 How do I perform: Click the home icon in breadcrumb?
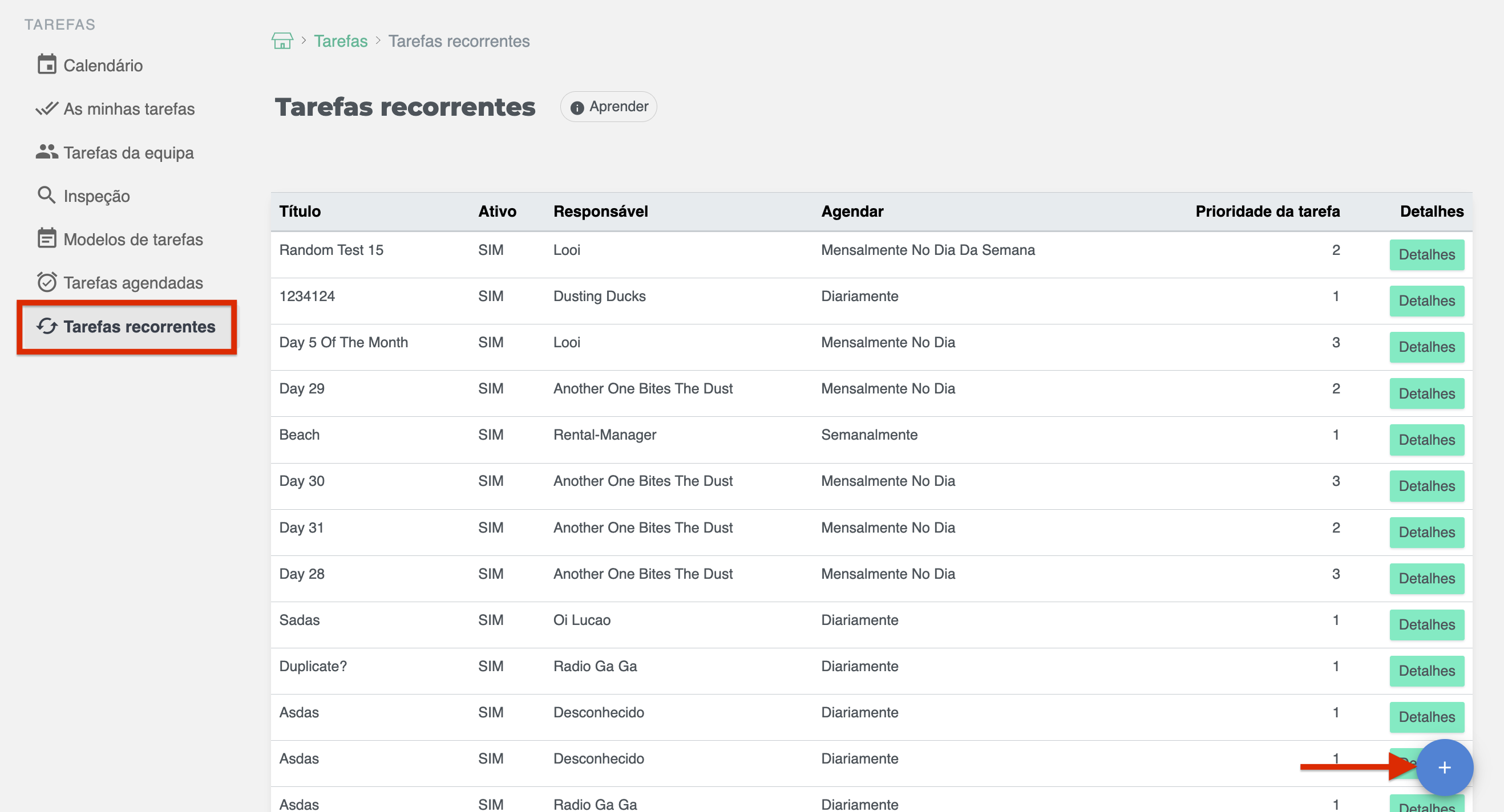[282, 41]
